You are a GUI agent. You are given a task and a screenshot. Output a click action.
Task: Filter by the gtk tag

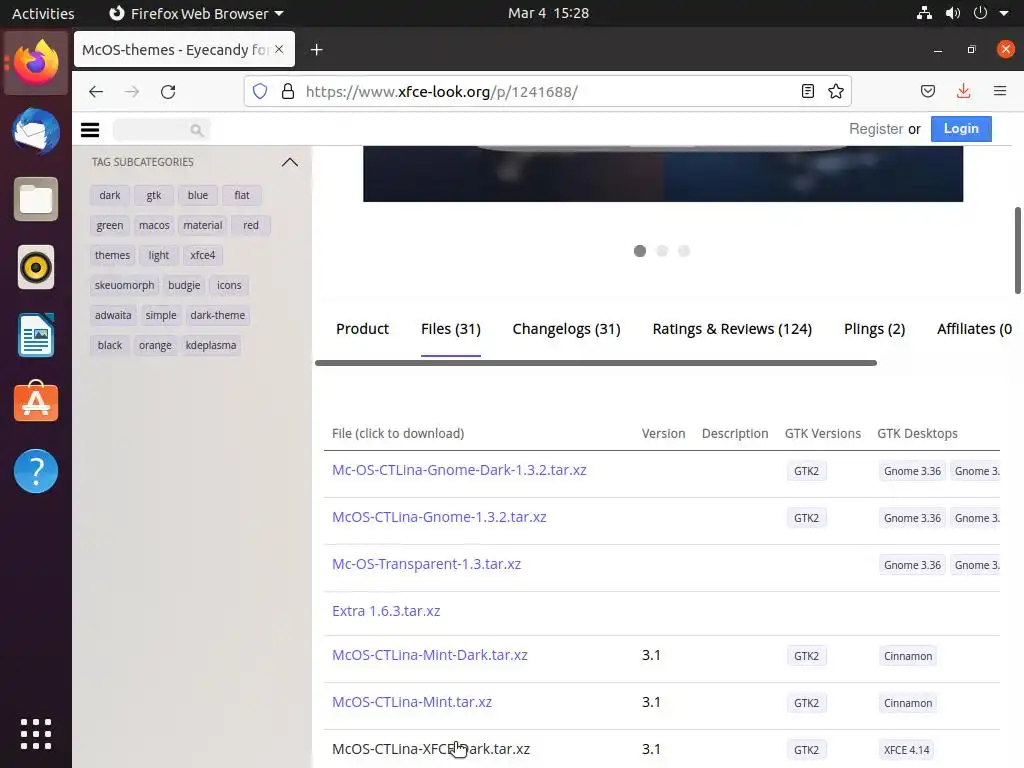153,195
